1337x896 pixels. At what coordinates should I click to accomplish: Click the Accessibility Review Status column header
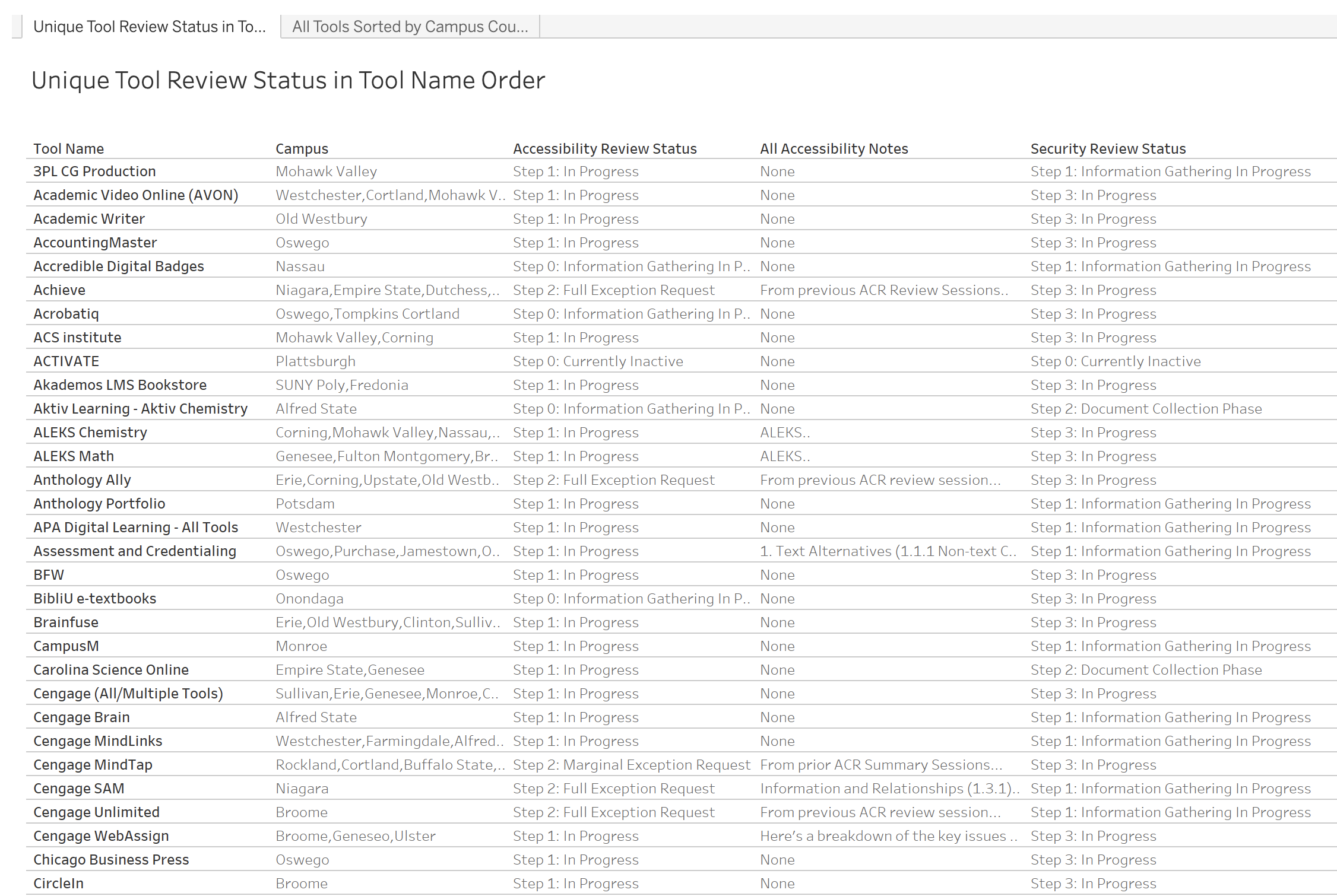click(605, 149)
